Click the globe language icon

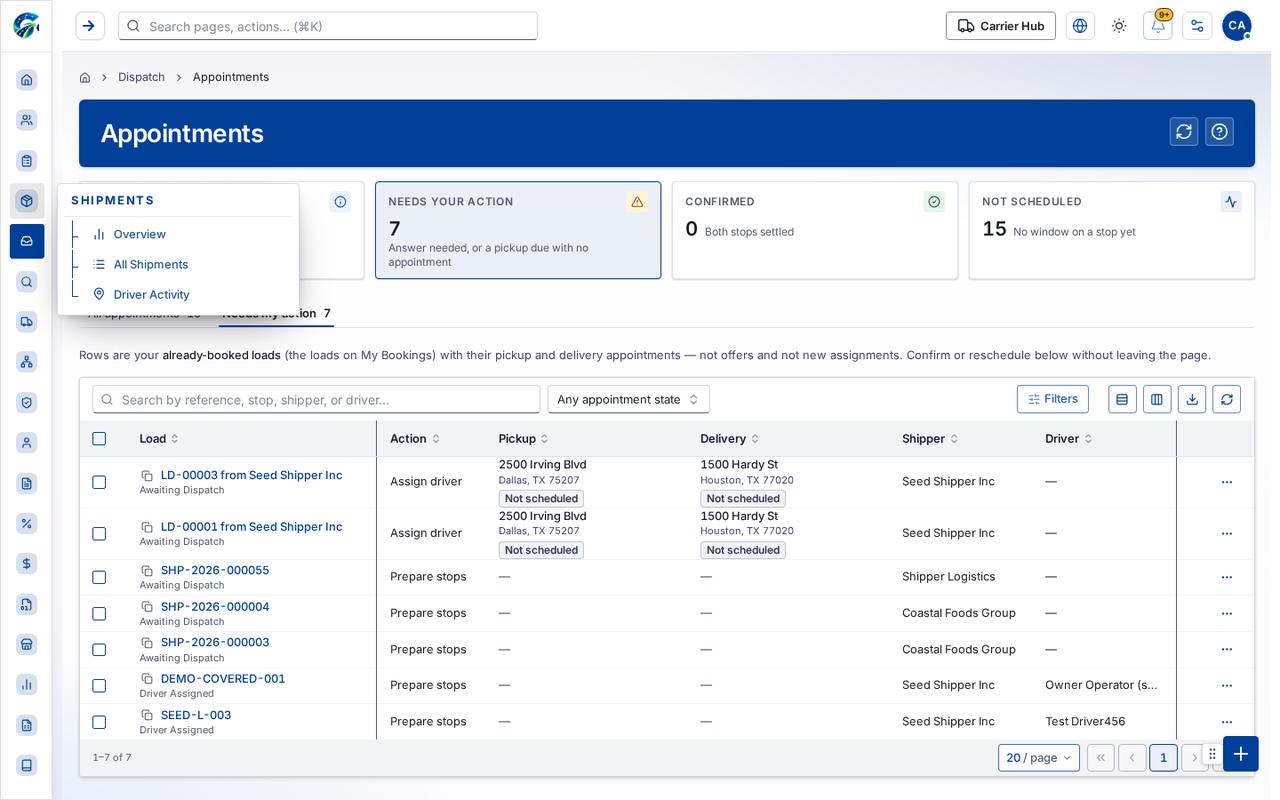point(1080,26)
